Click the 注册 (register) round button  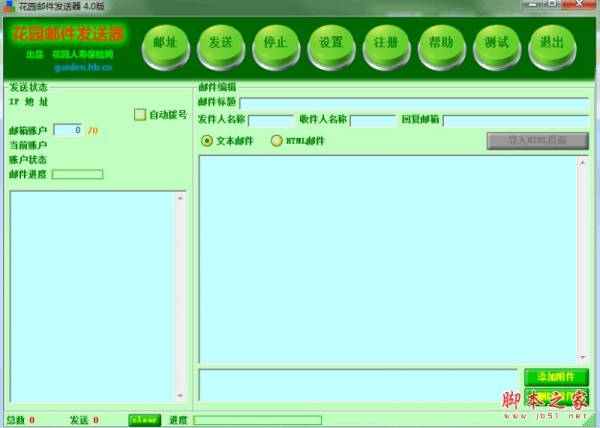coord(386,43)
